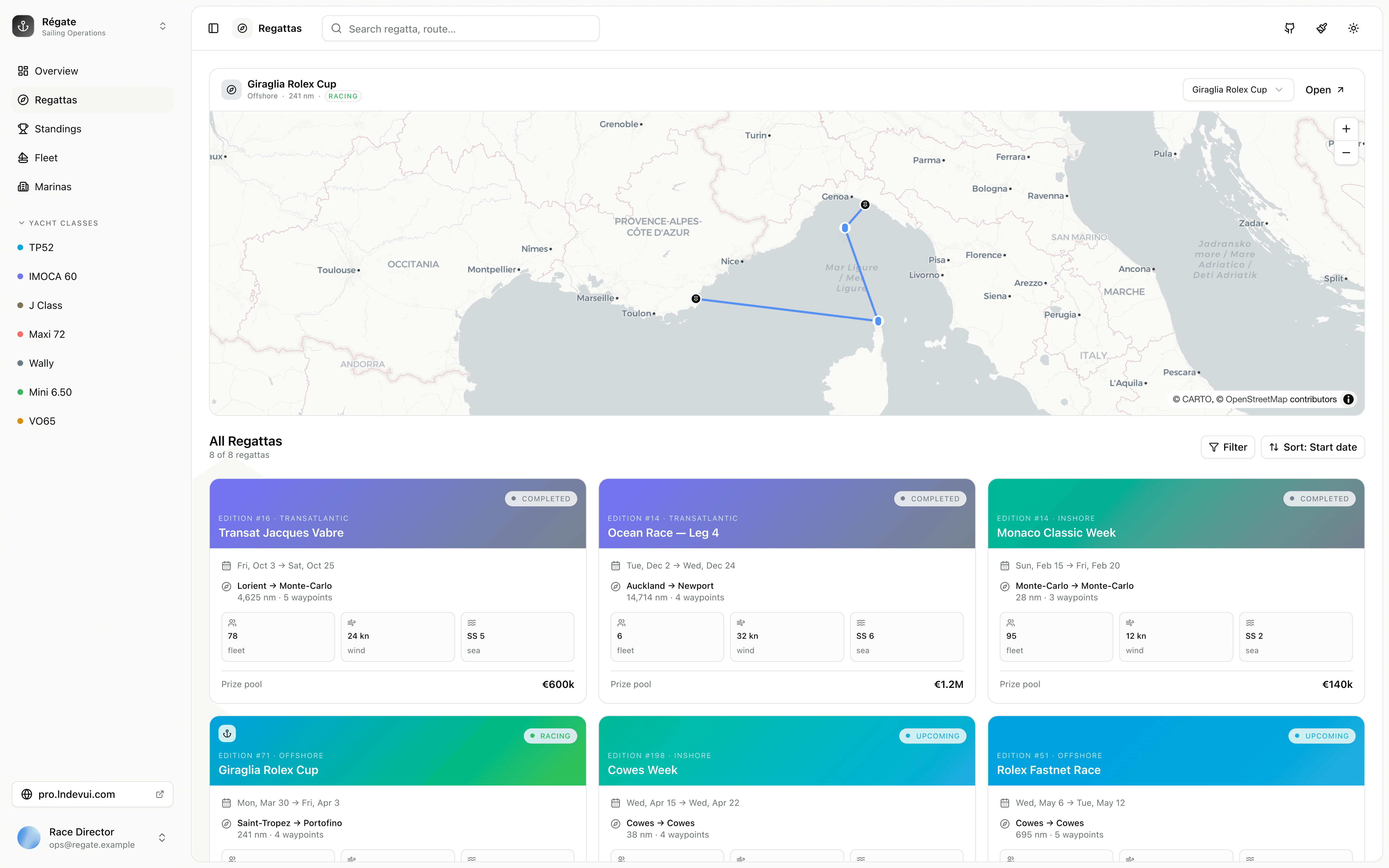Click anchor icon on Giraglia Rolex Cup card
Viewport: 1389px width, 868px height.
click(227, 734)
